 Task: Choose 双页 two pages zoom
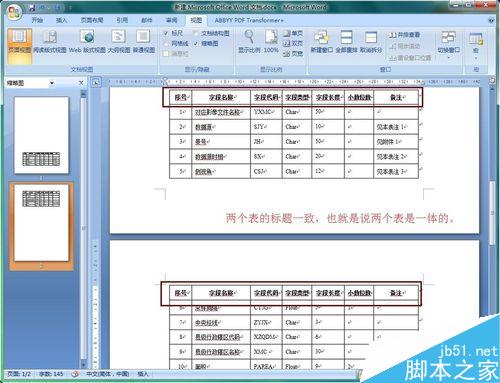tap(293, 43)
